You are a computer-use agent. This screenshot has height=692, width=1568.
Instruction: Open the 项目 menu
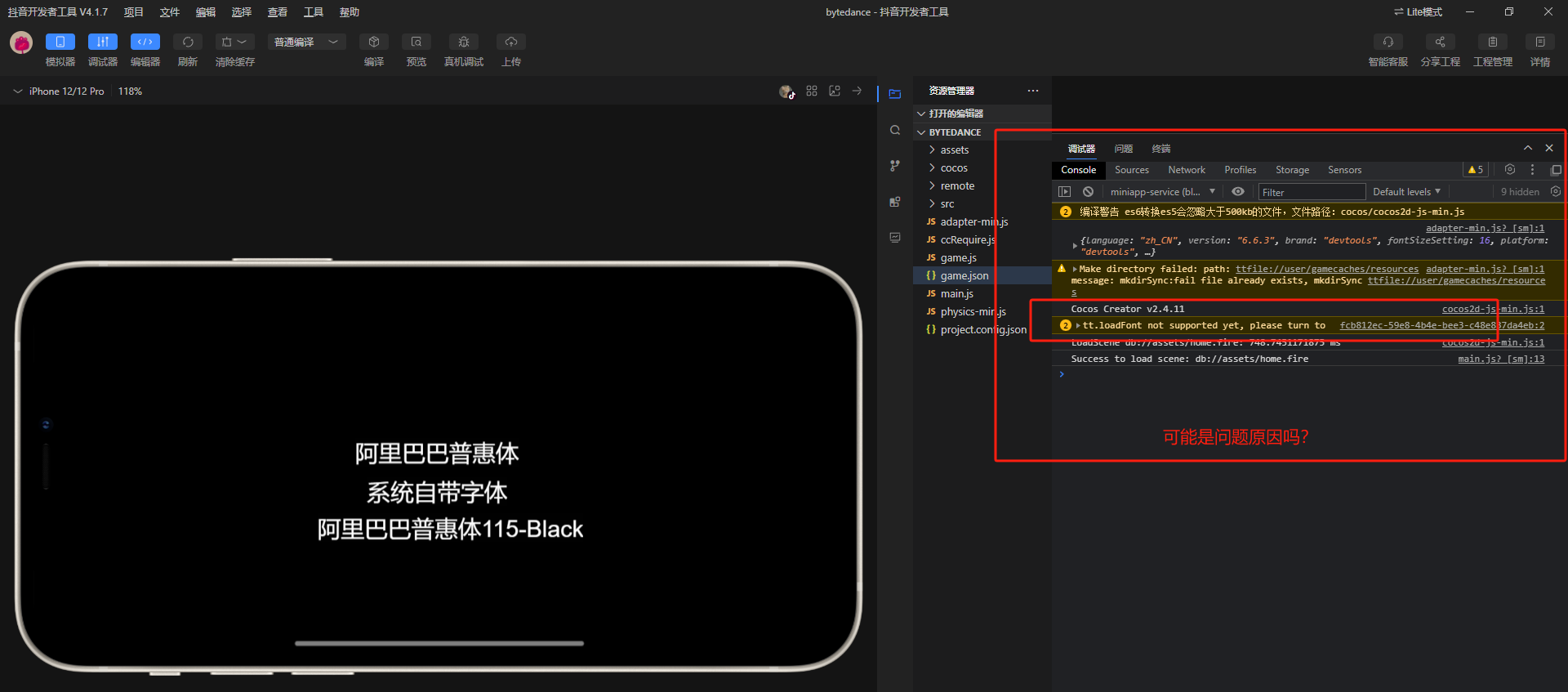point(134,12)
